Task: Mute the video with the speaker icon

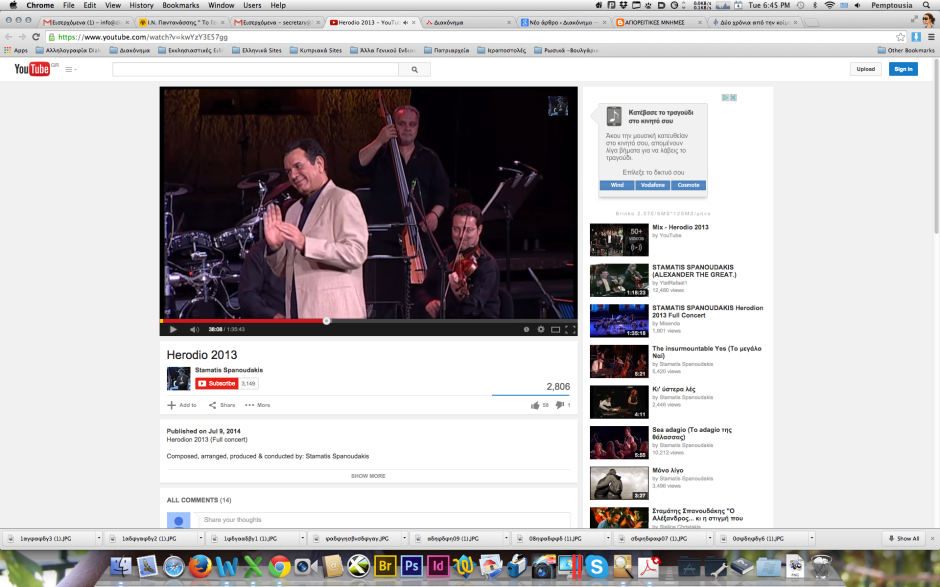Action: click(x=194, y=329)
